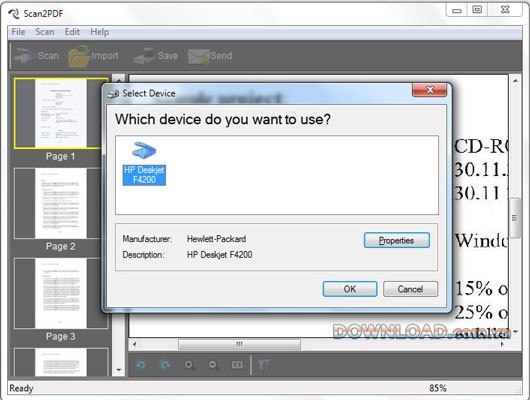Minimize the Scan2PDF window

coord(457,10)
